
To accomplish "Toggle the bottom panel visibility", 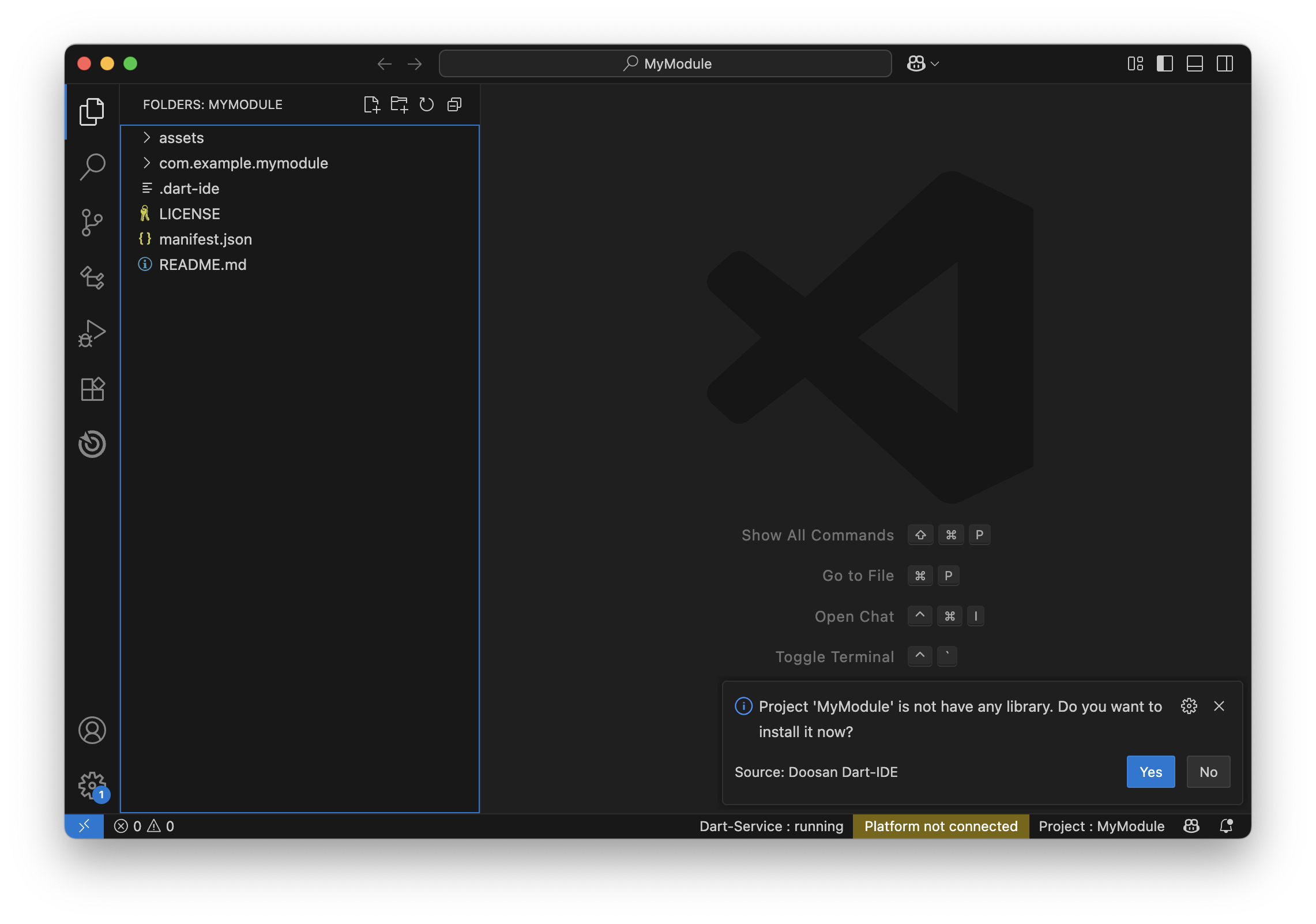I will [1195, 63].
